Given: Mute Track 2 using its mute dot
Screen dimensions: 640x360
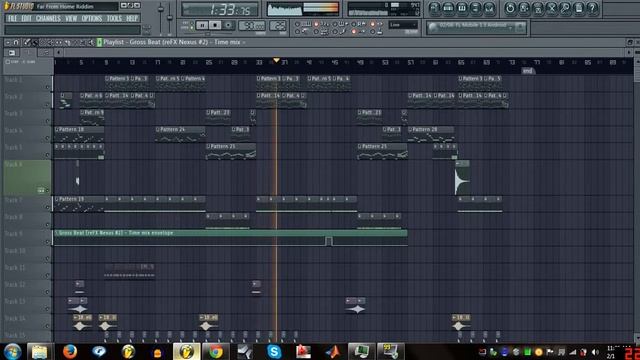Looking at the screenshot, I should (47, 104).
